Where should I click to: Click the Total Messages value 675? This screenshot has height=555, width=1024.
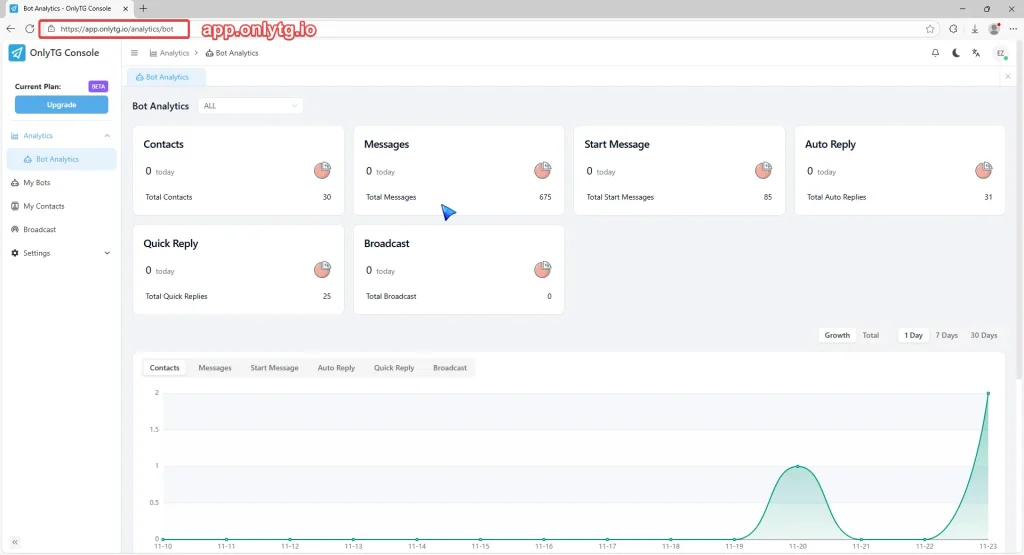(545, 197)
